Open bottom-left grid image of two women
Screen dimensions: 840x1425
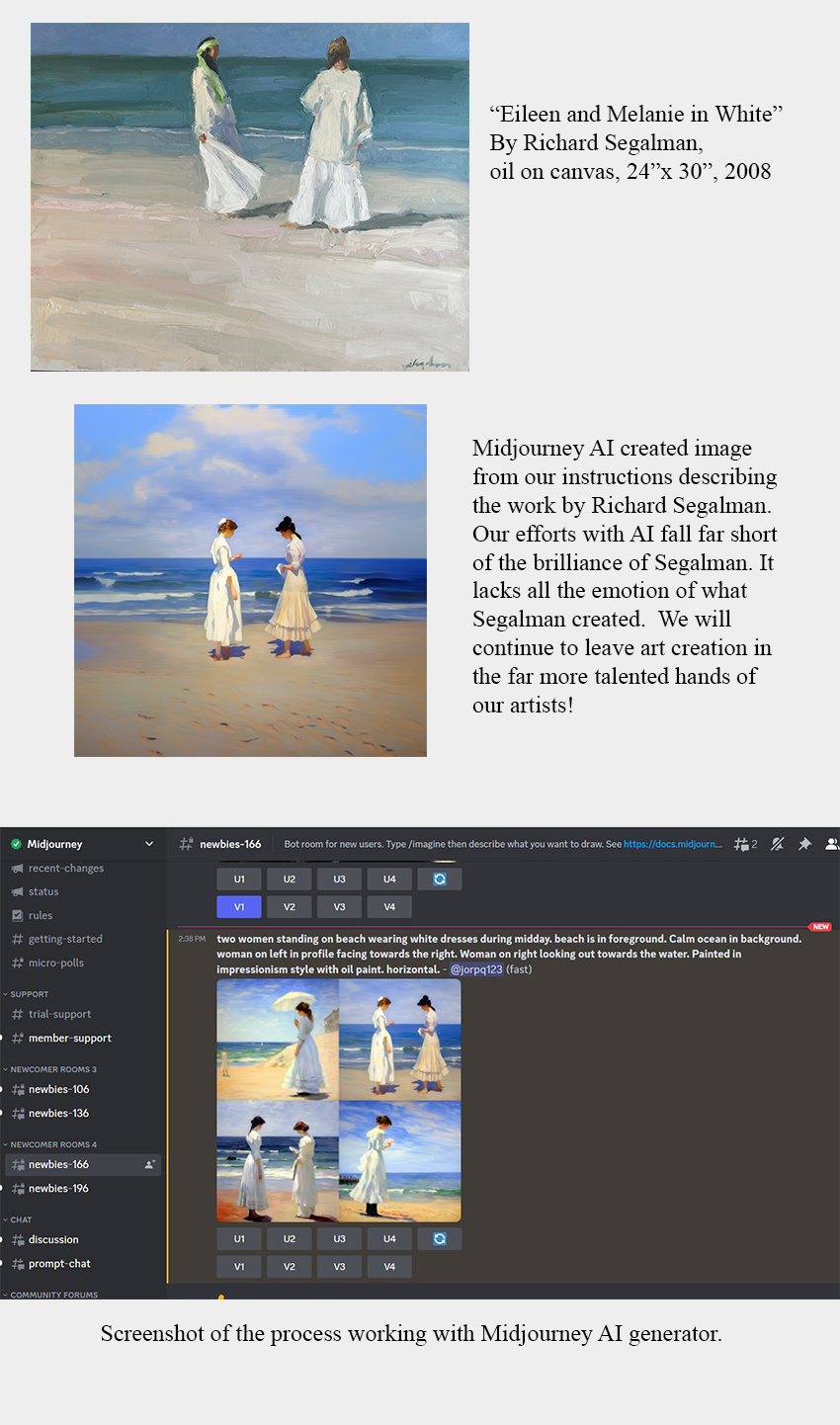point(278,1161)
